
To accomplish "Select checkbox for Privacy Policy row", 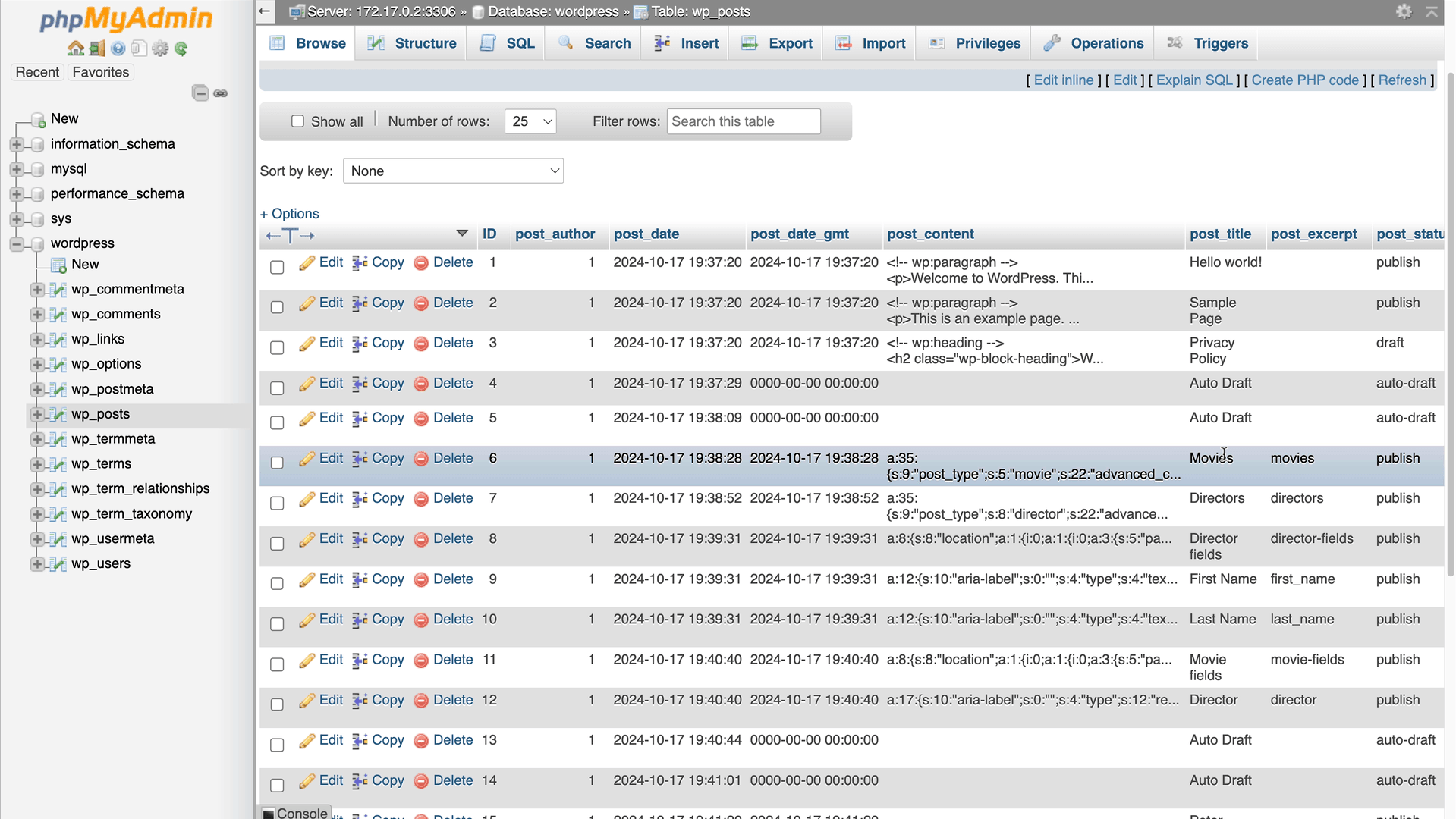I will [277, 347].
